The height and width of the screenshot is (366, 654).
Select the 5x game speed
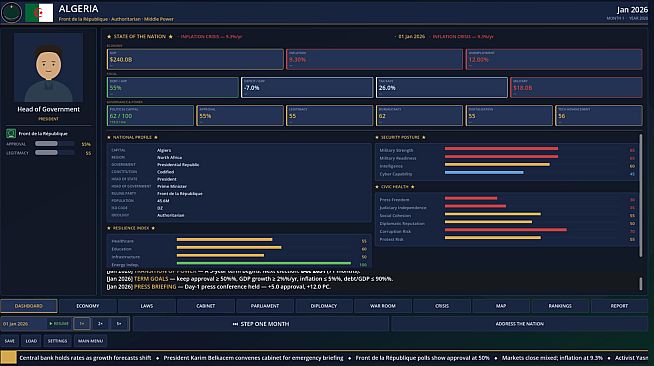(x=119, y=323)
